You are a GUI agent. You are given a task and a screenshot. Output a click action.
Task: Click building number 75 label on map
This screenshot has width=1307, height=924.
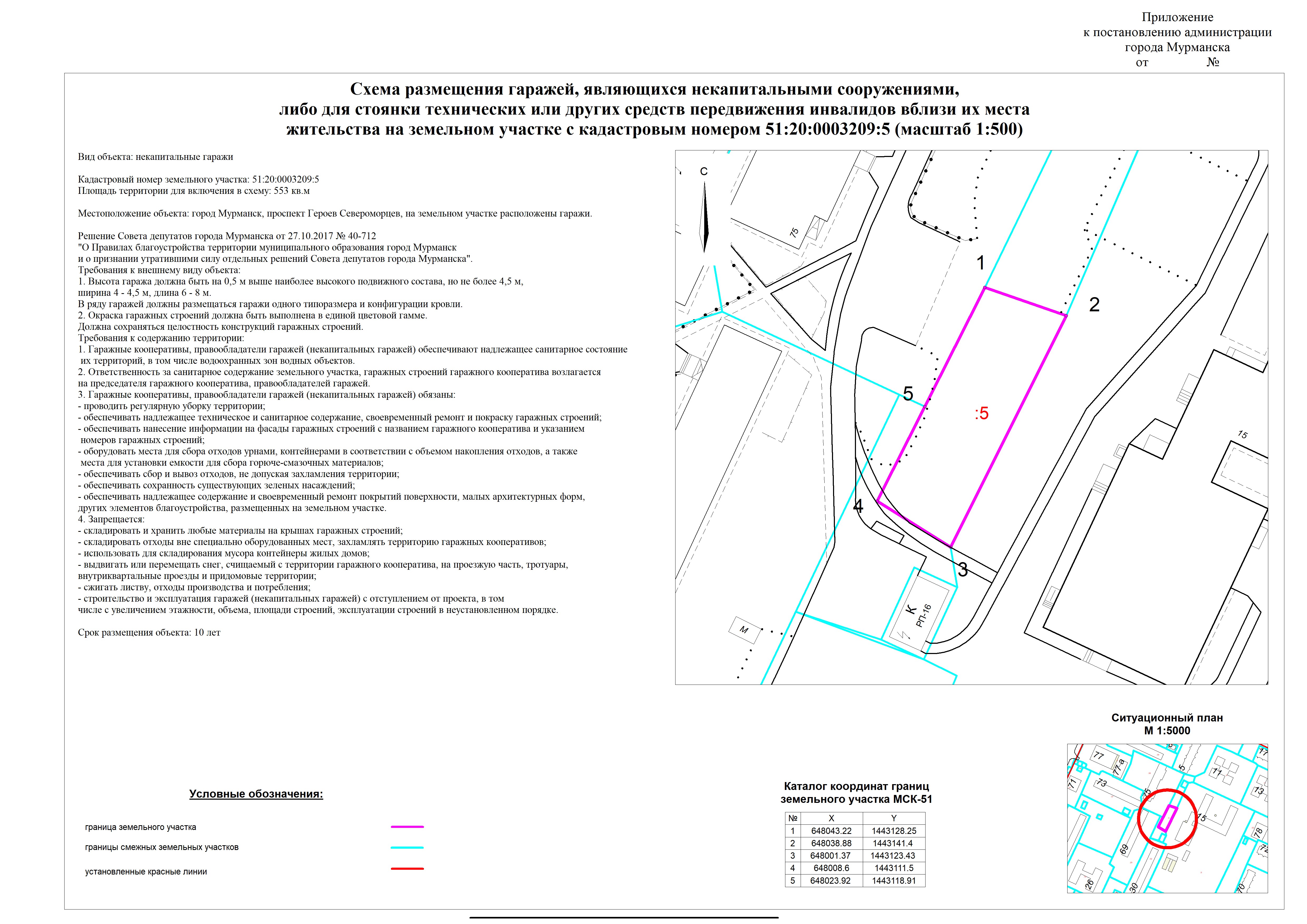[x=794, y=233]
